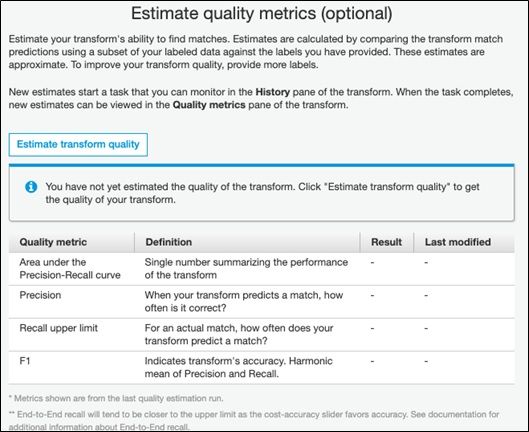
Task: Click the Recall upper limit definition cell
Action: [x=239, y=334]
